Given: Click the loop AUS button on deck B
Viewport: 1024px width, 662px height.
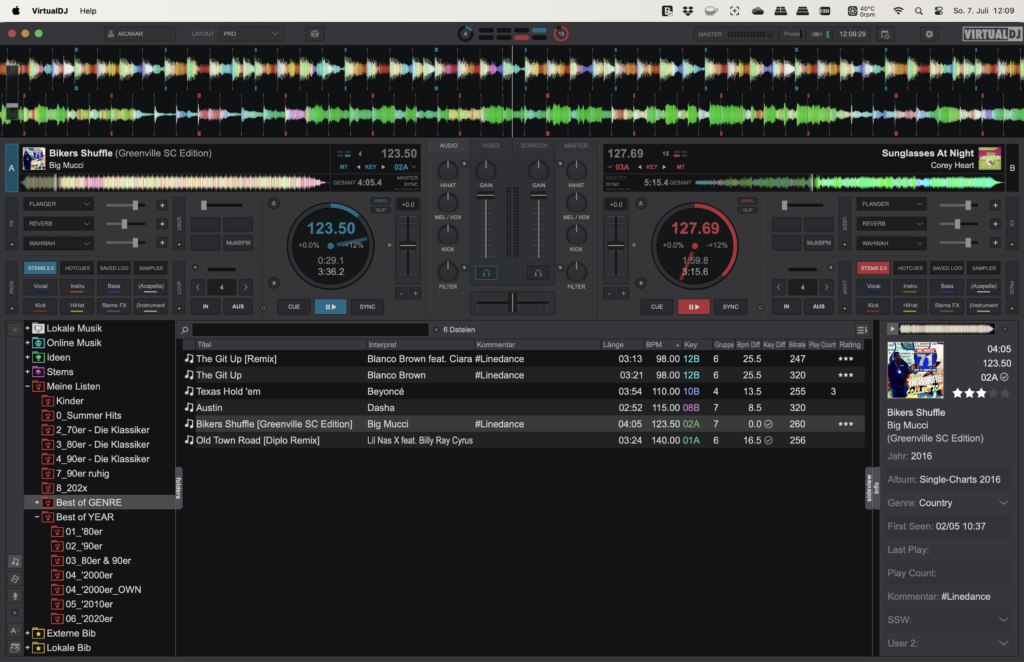Looking at the screenshot, I should (x=818, y=306).
